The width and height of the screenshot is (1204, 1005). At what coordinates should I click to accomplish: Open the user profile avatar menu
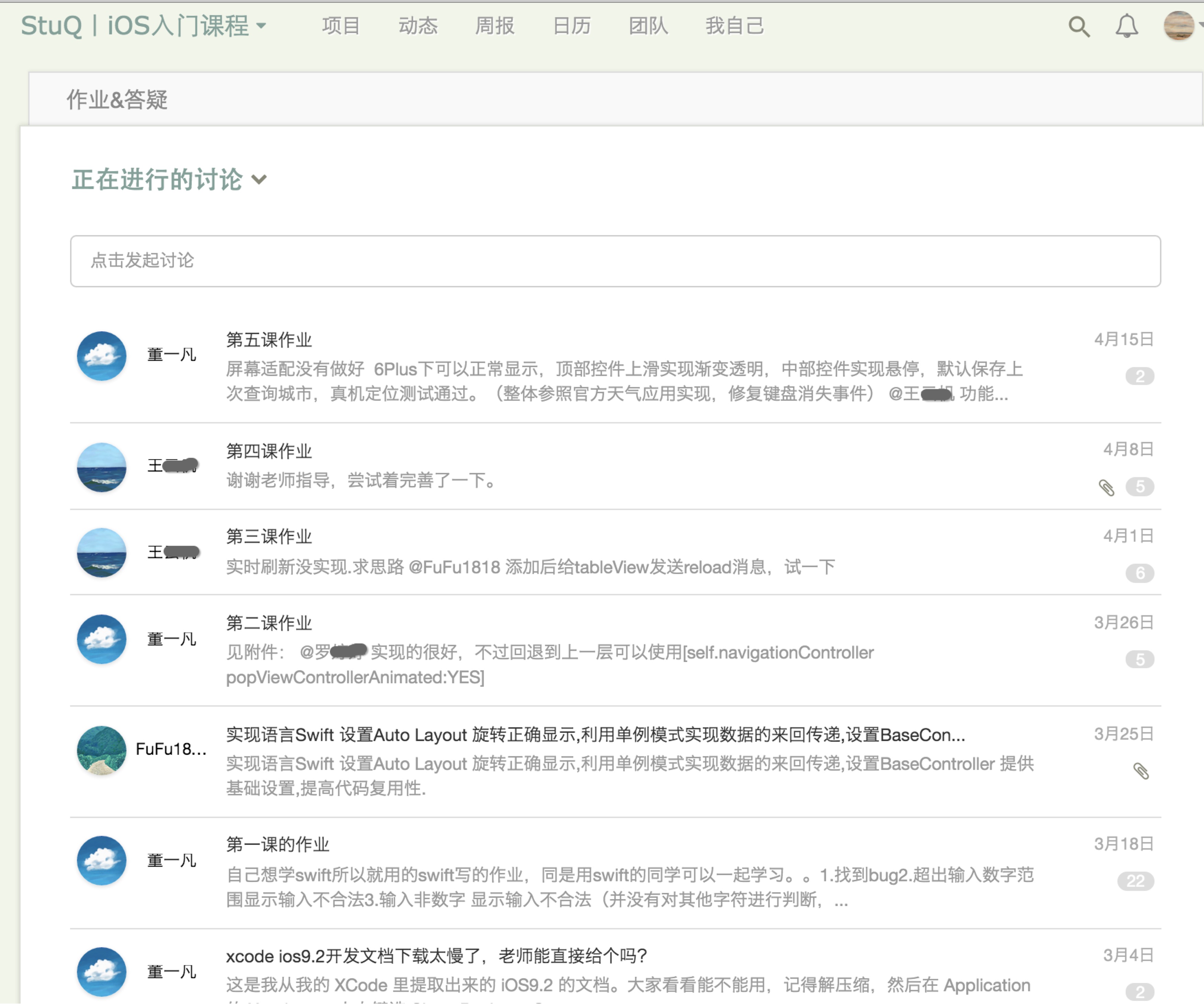pos(1179,26)
